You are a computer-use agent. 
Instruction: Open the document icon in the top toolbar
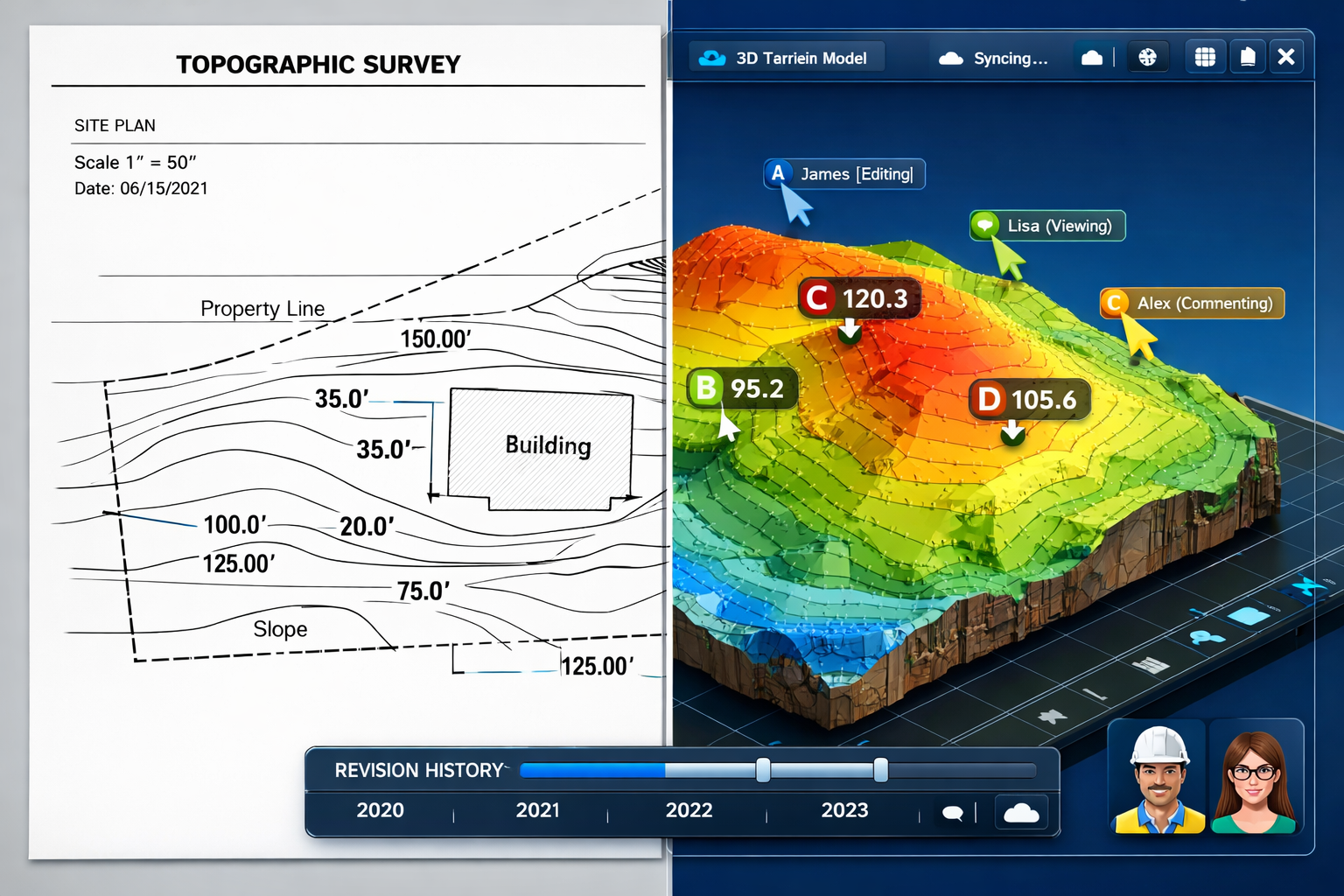1246,56
